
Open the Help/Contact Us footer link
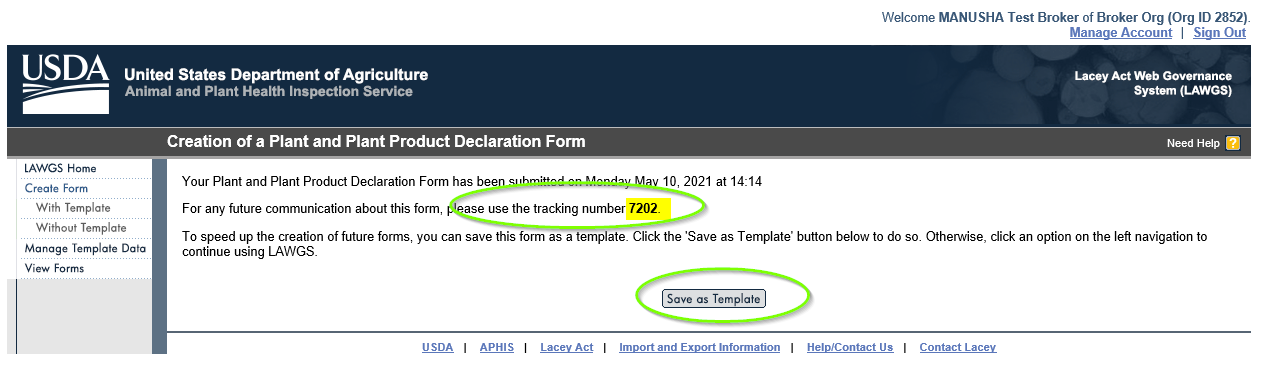pos(850,347)
